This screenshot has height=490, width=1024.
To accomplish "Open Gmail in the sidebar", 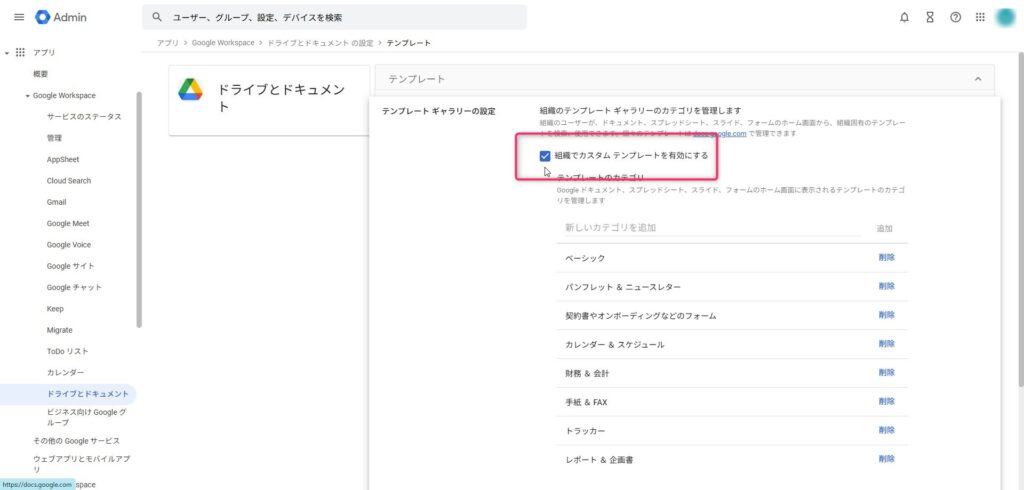I will [56, 203].
